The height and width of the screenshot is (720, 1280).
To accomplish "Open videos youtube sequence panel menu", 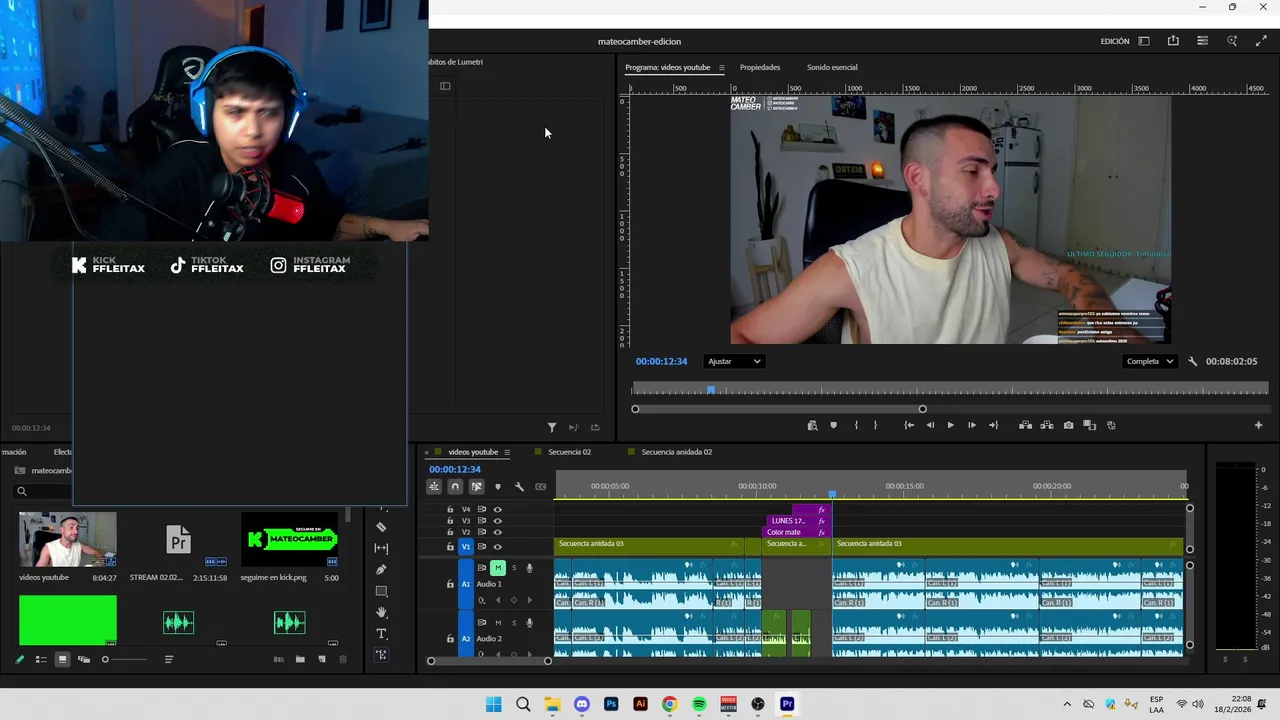I will point(507,452).
